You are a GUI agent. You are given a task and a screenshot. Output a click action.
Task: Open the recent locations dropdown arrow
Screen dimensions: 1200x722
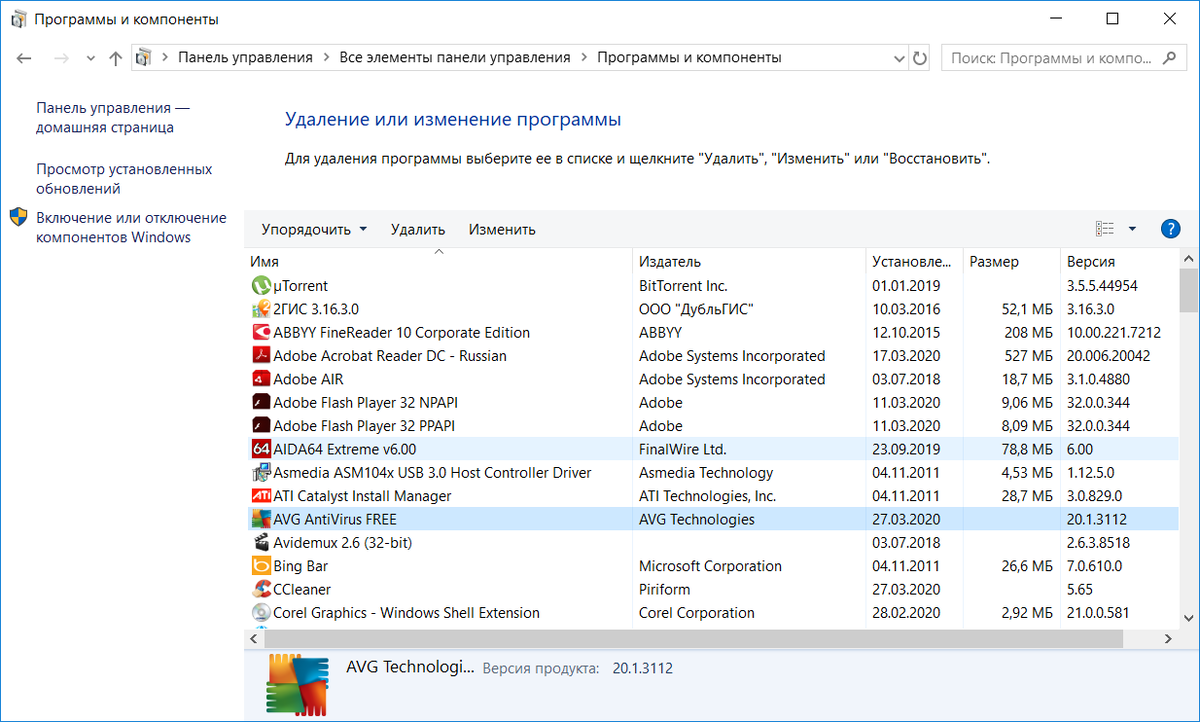(91, 58)
